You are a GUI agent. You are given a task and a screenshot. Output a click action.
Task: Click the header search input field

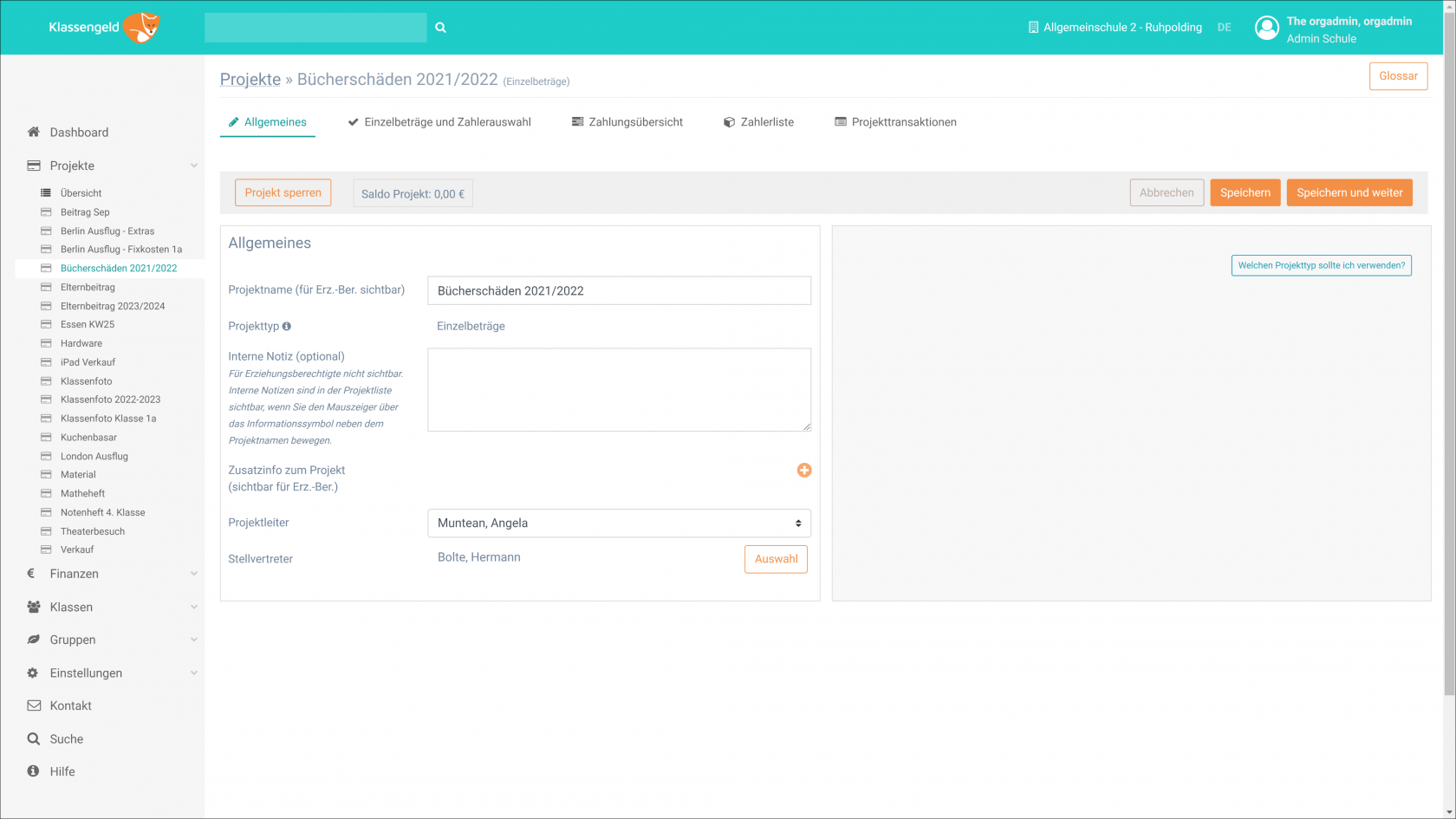(x=315, y=28)
